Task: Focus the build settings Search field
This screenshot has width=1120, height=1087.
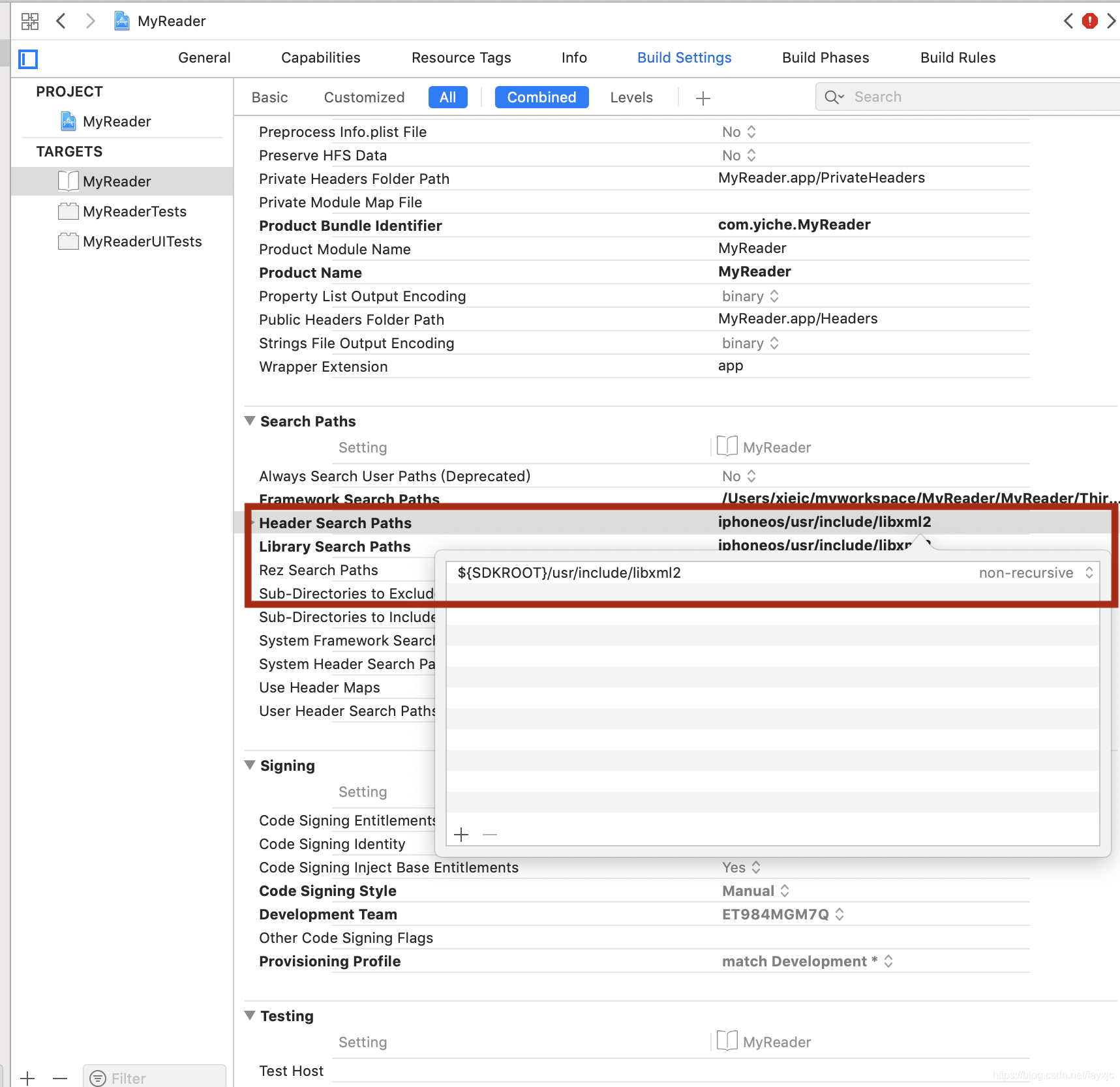Action: (968, 97)
